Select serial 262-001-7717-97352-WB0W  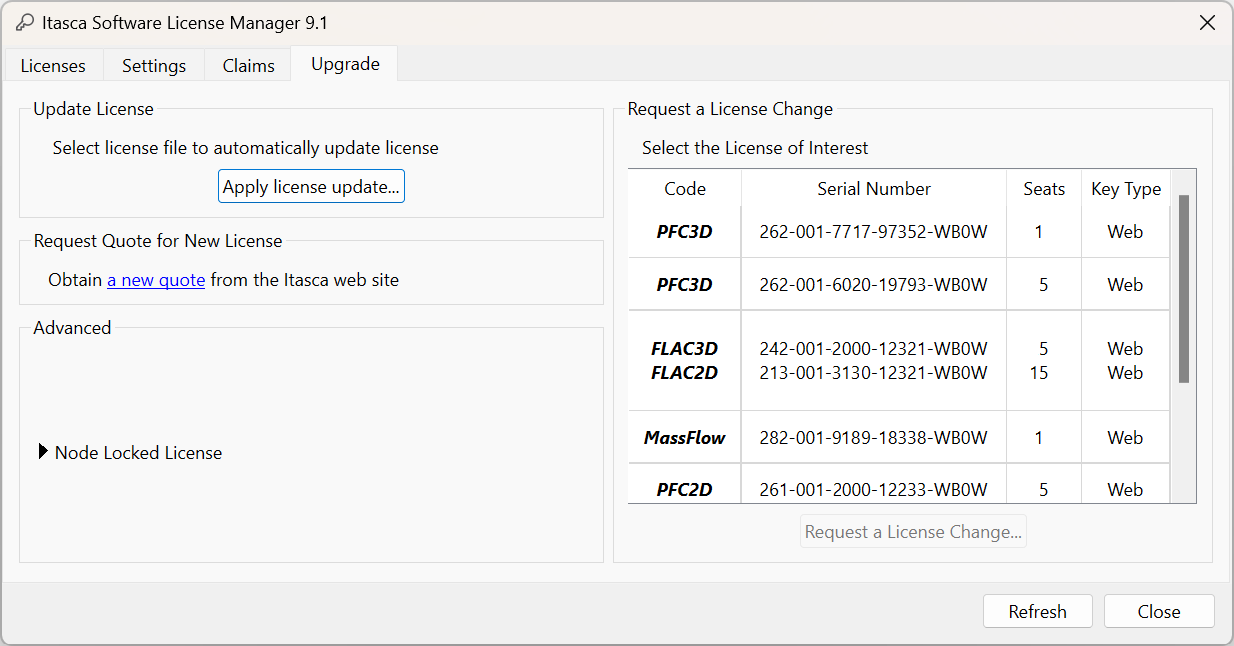click(x=874, y=232)
